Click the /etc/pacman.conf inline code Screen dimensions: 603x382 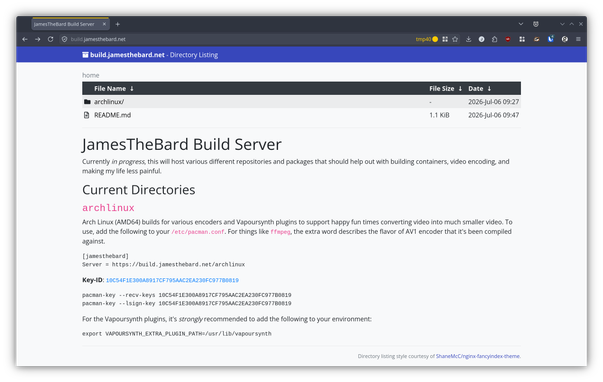coord(198,232)
